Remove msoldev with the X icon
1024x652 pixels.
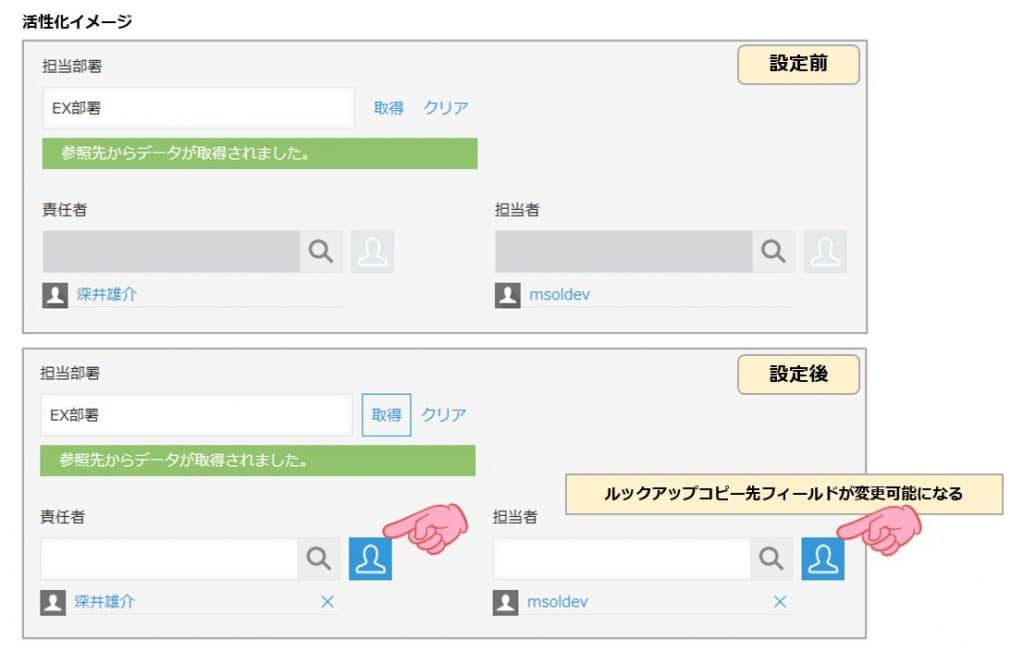pyautogui.click(x=780, y=602)
